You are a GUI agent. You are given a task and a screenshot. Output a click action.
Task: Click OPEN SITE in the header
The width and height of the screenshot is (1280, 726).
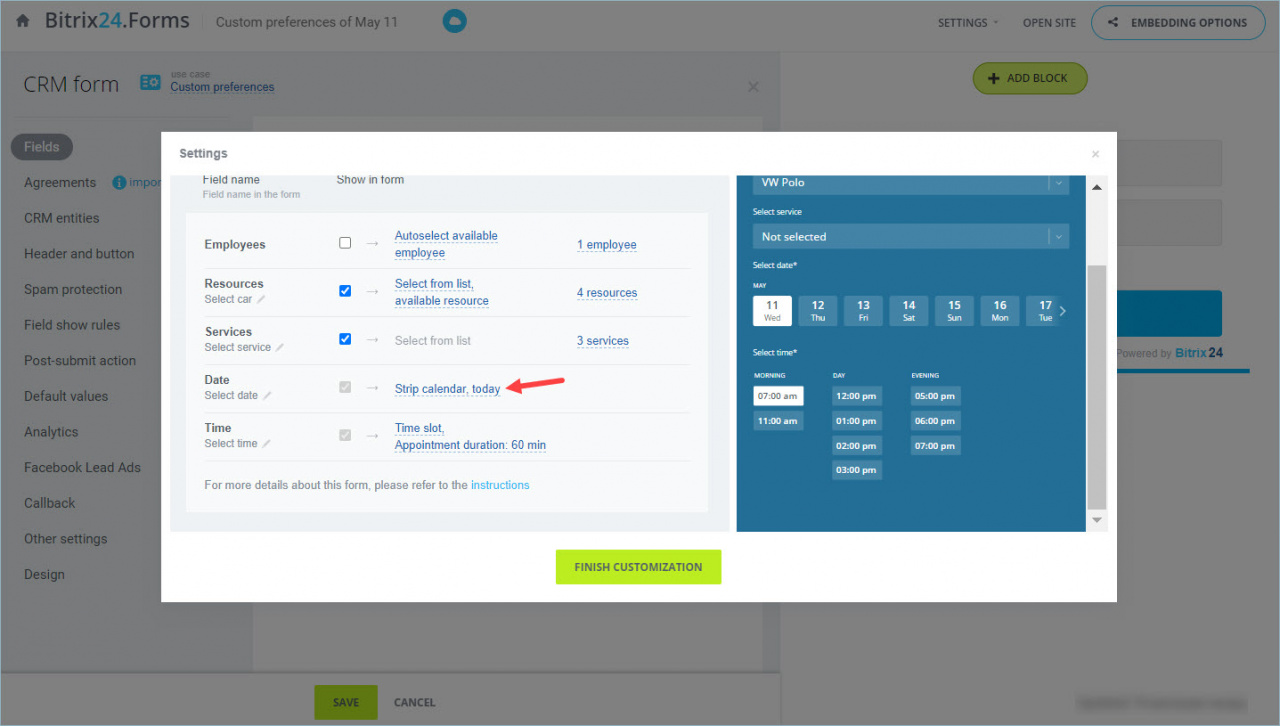coord(1050,22)
